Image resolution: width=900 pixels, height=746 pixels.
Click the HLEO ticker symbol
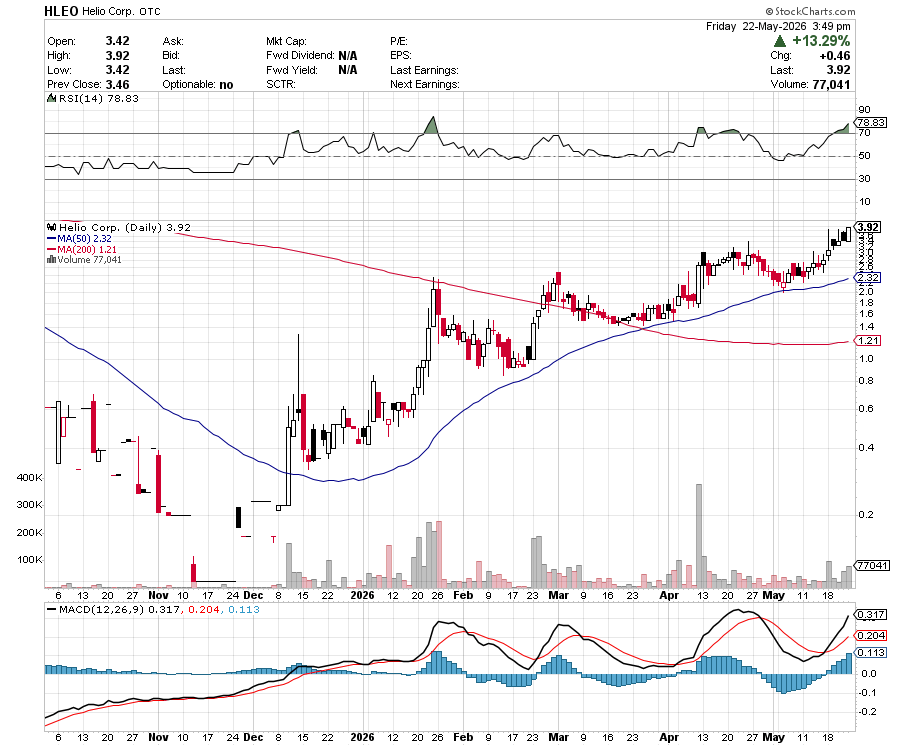click(61, 11)
